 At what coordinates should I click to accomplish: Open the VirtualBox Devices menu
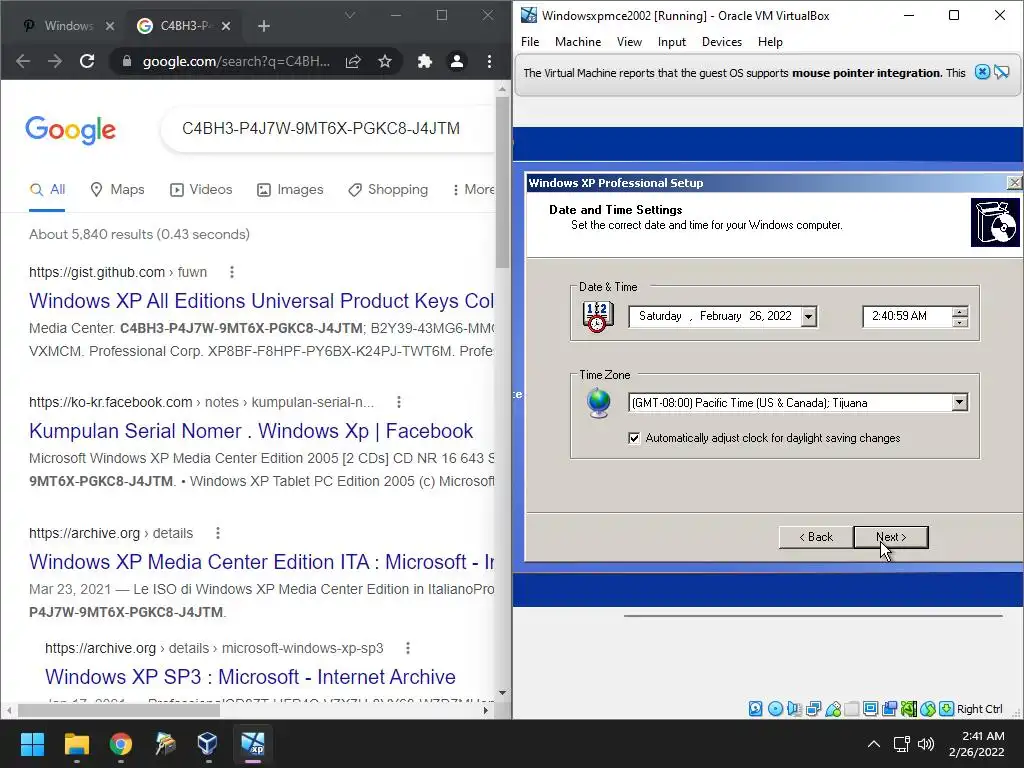click(x=722, y=42)
